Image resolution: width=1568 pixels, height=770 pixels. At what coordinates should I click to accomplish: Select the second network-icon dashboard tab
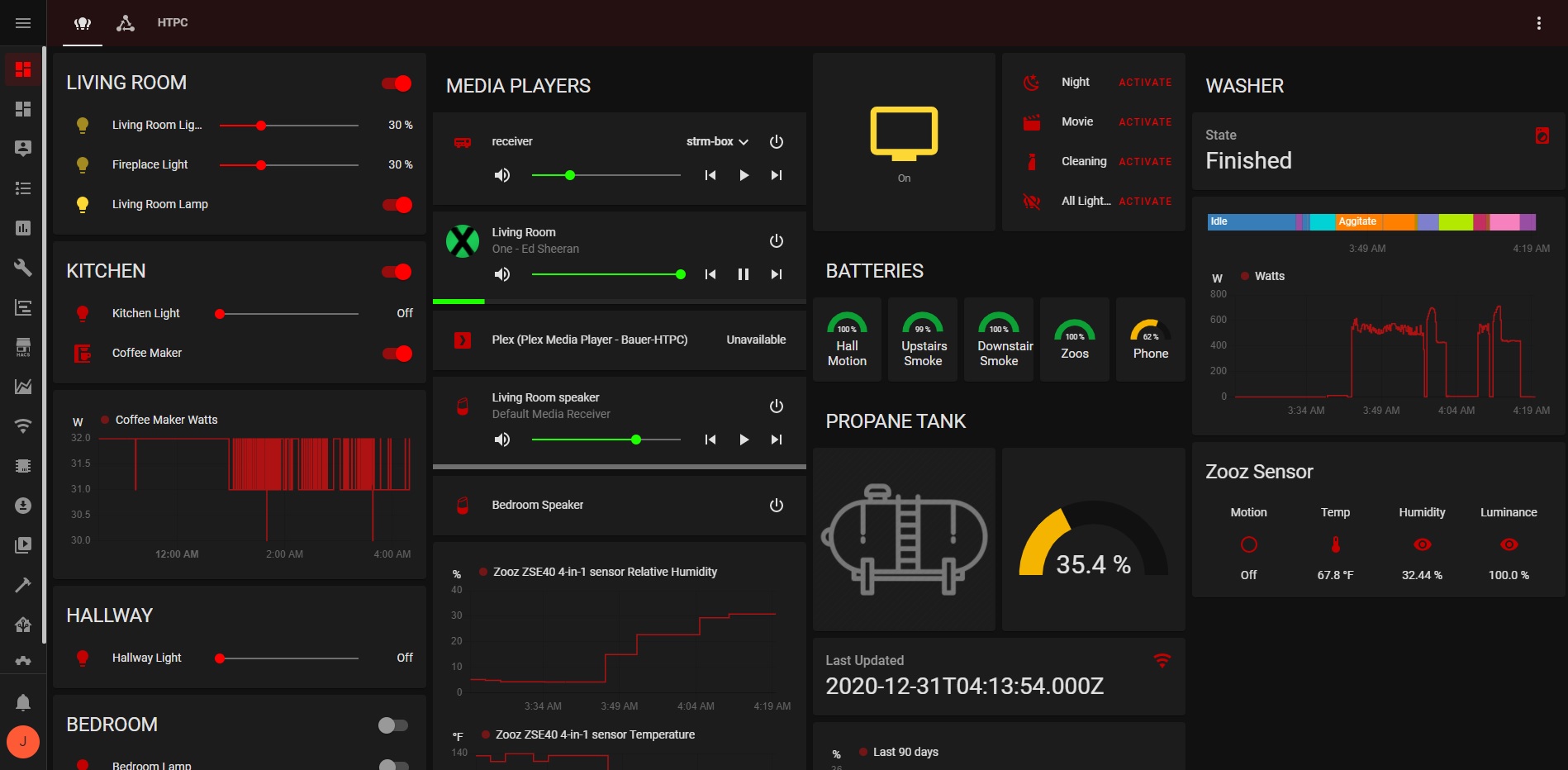(126, 23)
